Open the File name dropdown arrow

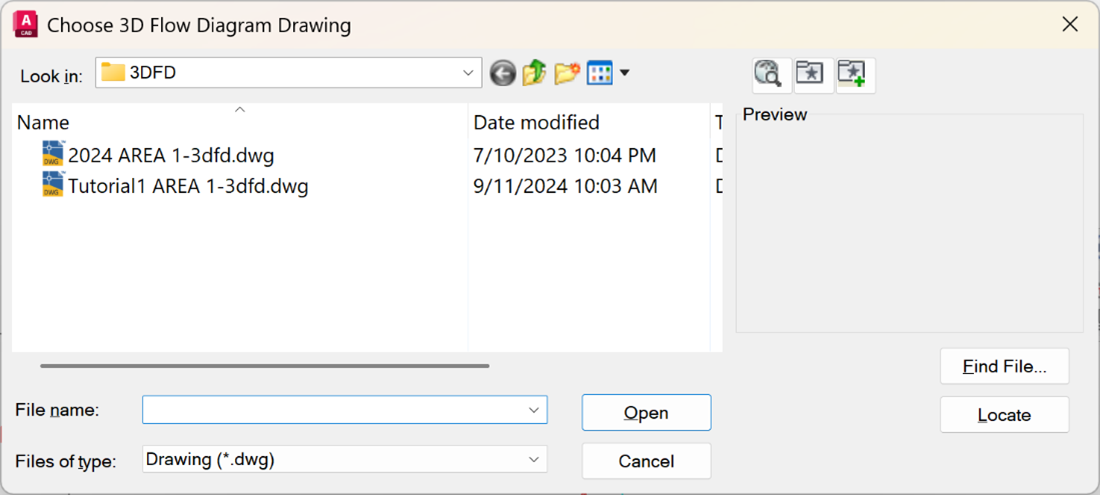tap(533, 410)
